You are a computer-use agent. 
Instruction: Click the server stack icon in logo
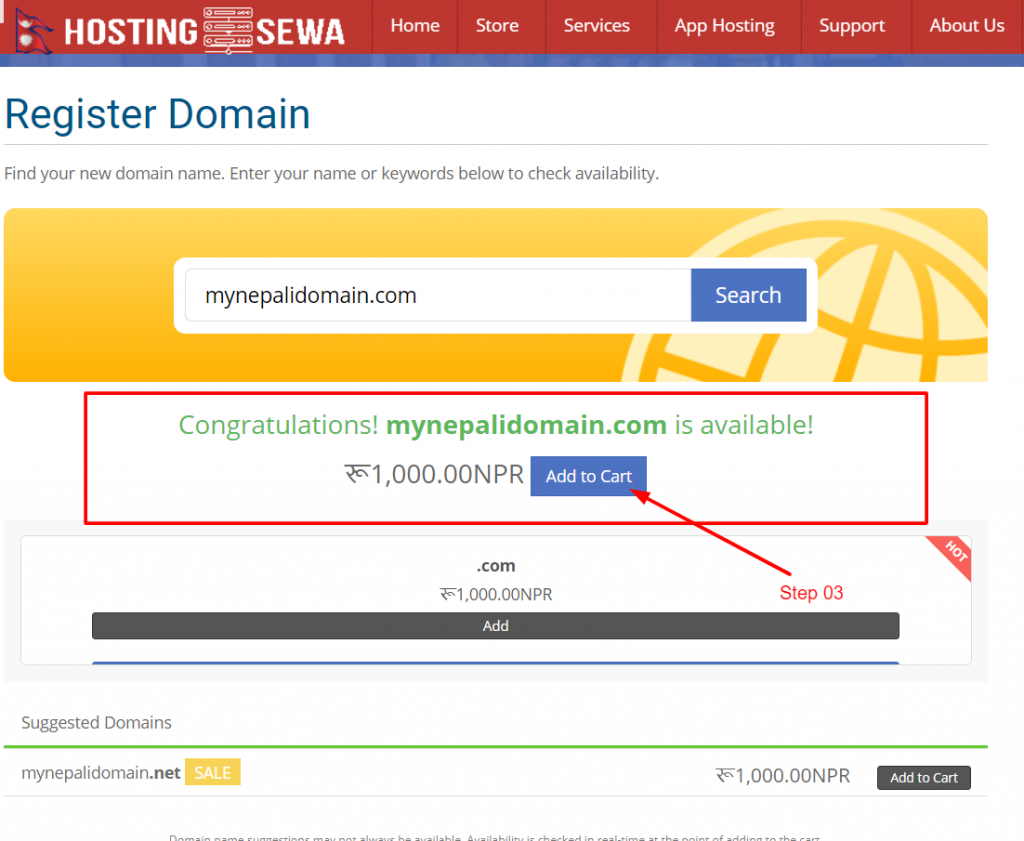point(230,27)
